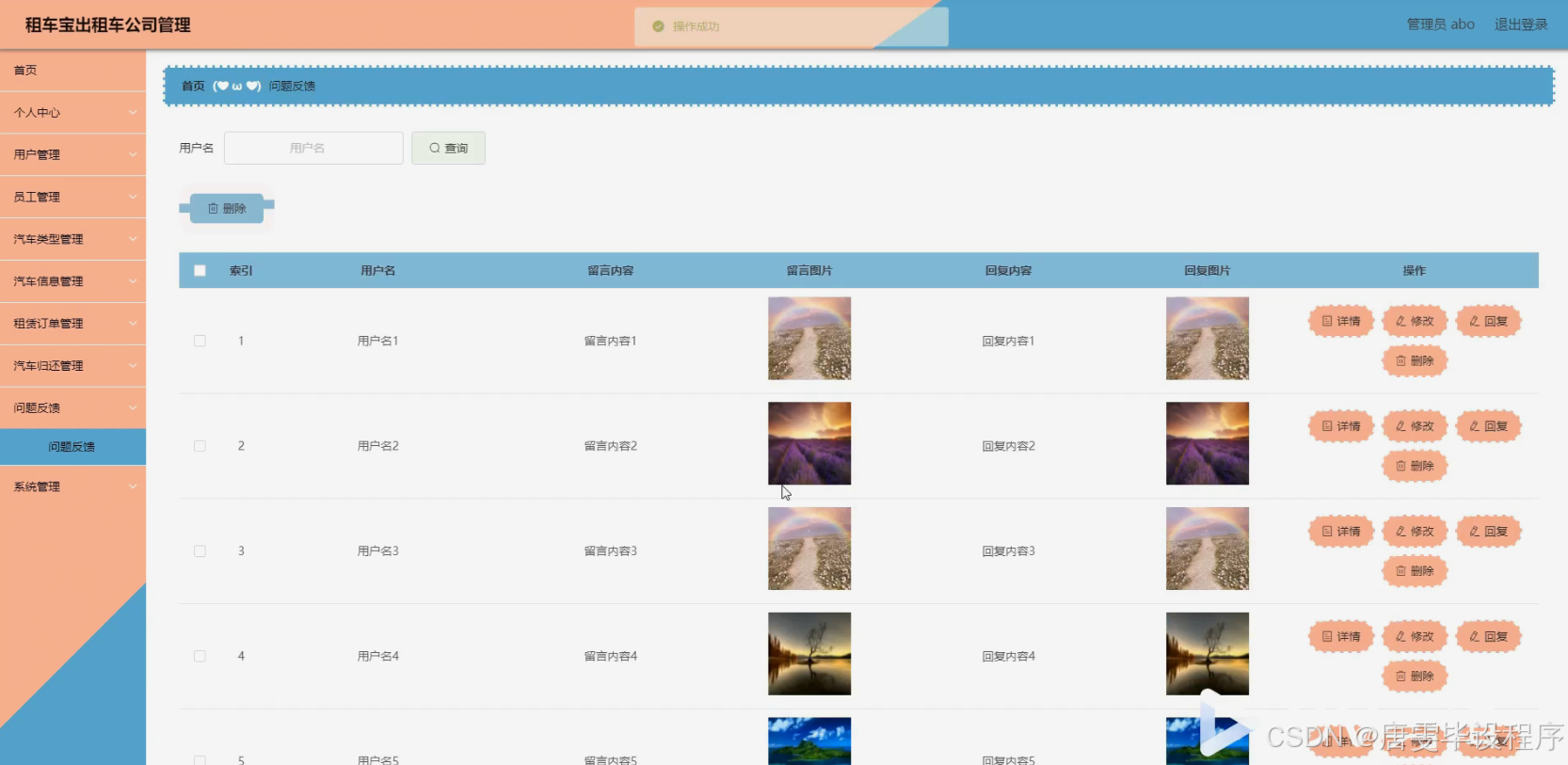Click the cell 留言内容4
This screenshot has width=1568, height=765.
(x=611, y=657)
